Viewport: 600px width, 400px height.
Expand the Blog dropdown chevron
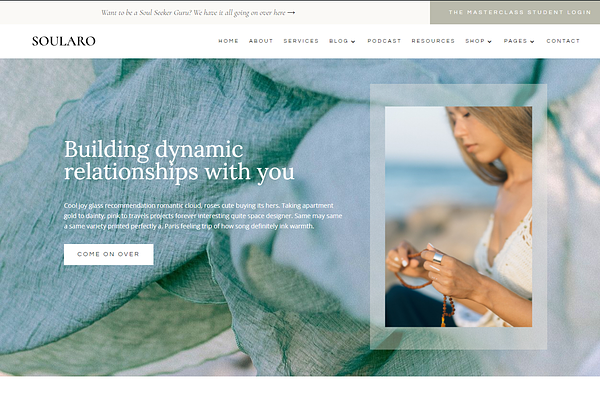[x=353, y=41]
